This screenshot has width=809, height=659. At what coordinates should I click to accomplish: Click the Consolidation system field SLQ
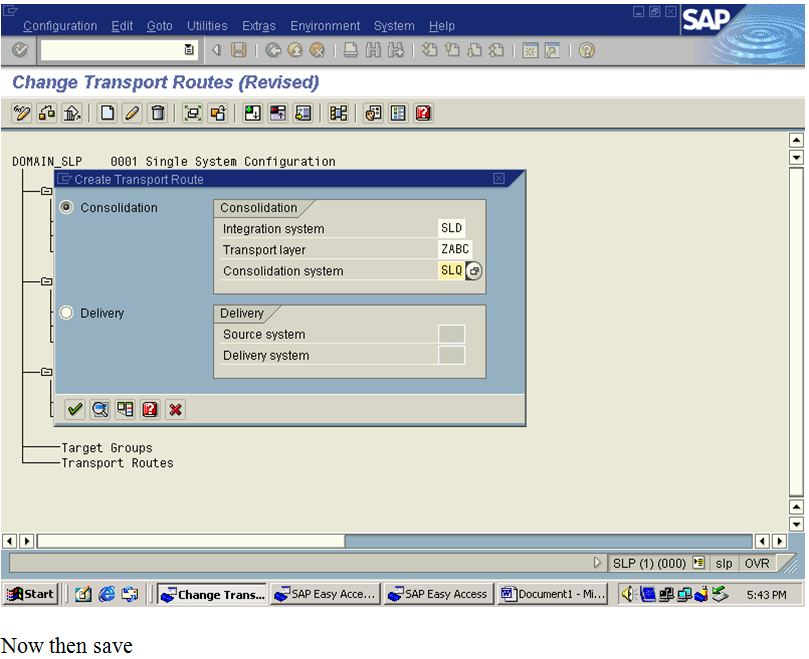451,270
